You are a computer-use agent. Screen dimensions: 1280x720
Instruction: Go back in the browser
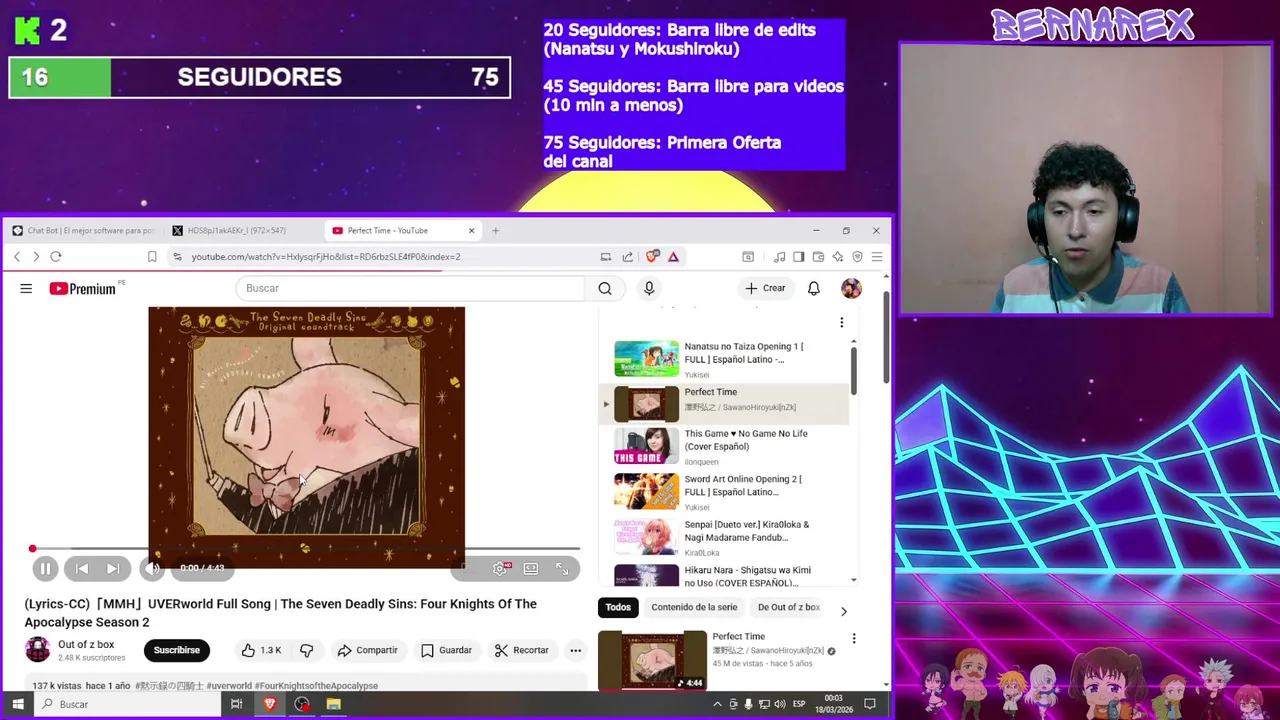(17, 257)
